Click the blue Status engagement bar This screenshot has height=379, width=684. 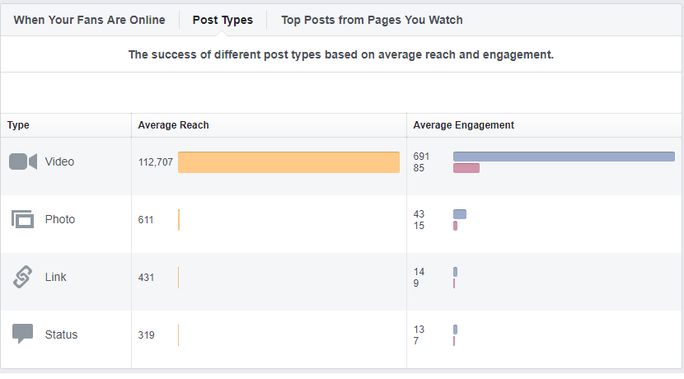pos(455,329)
